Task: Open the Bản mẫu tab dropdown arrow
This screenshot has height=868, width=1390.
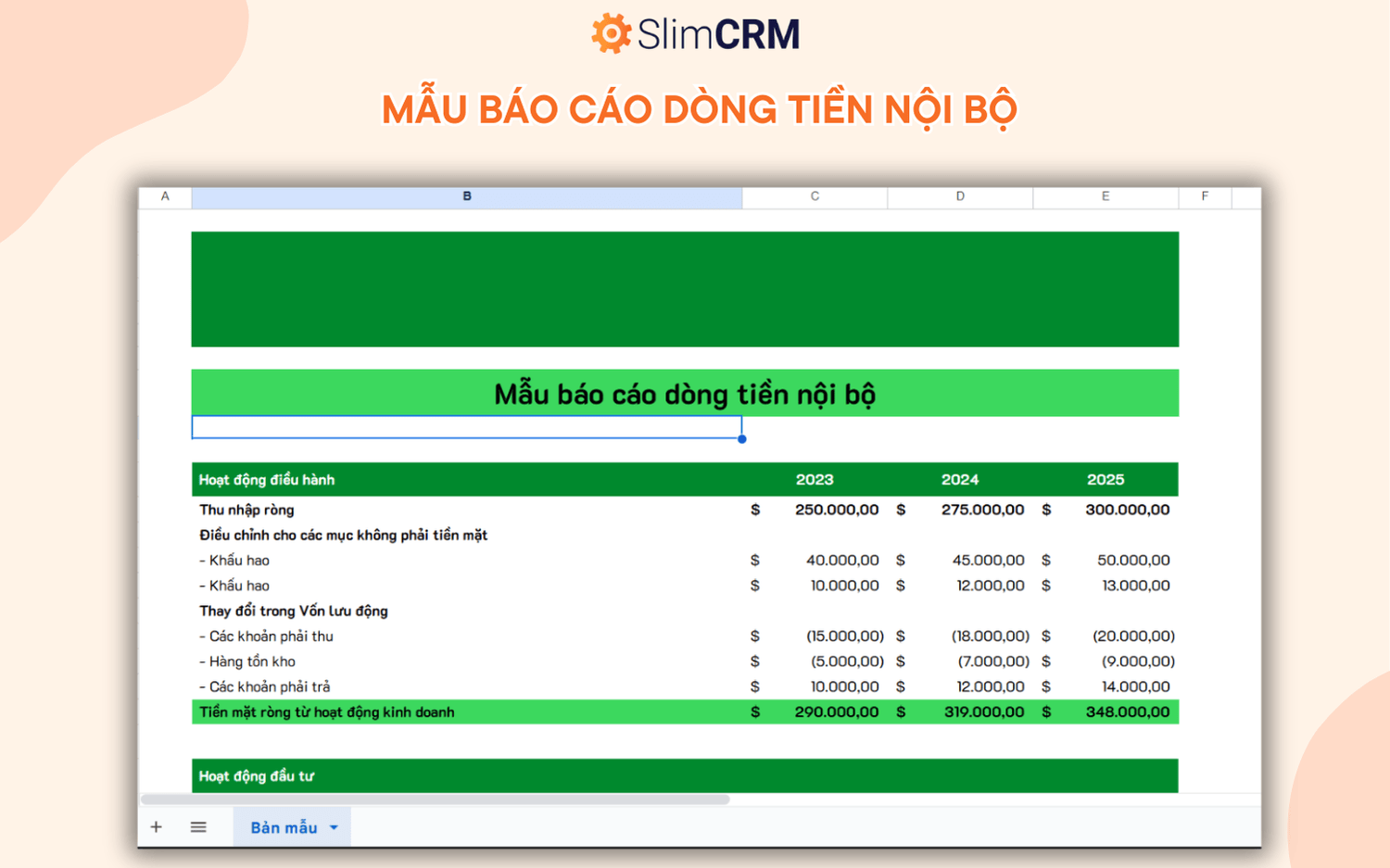Action: point(334,828)
